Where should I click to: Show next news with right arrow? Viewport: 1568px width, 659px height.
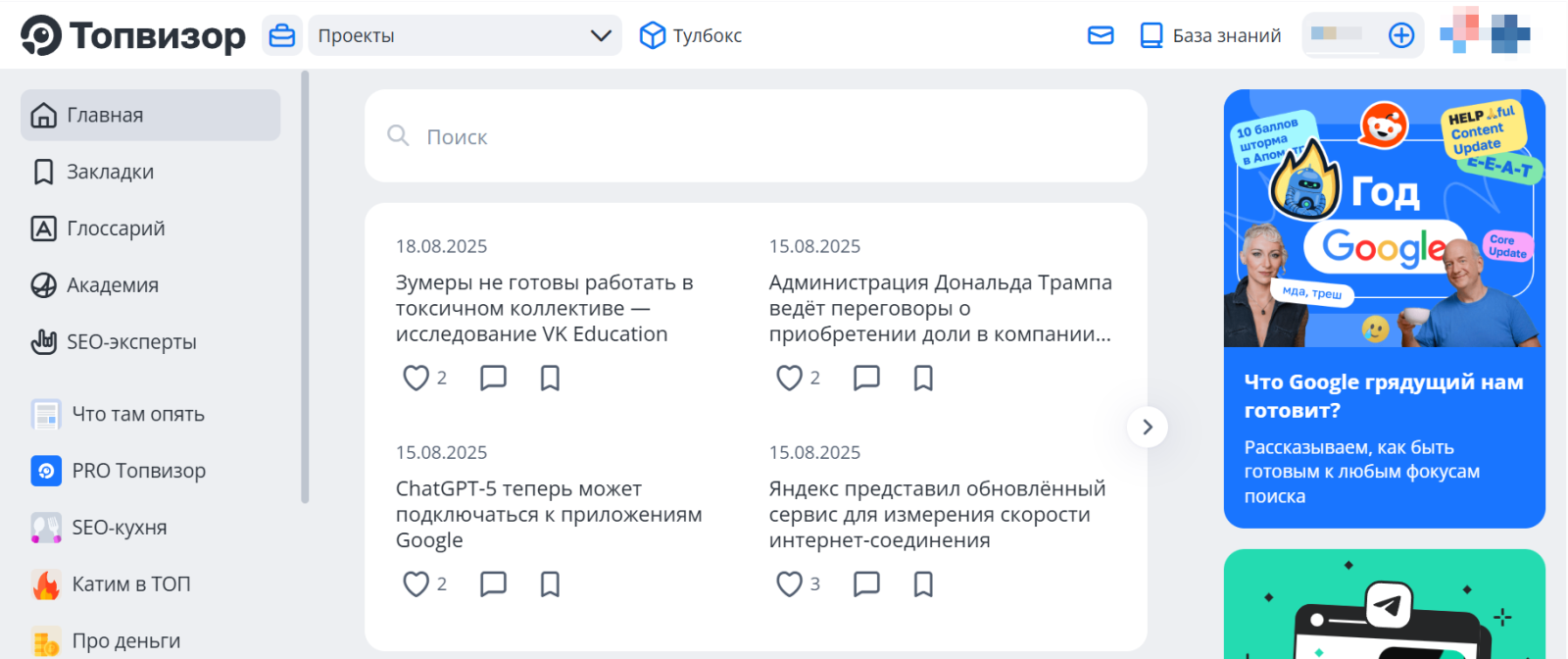(x=1147, y=428)
